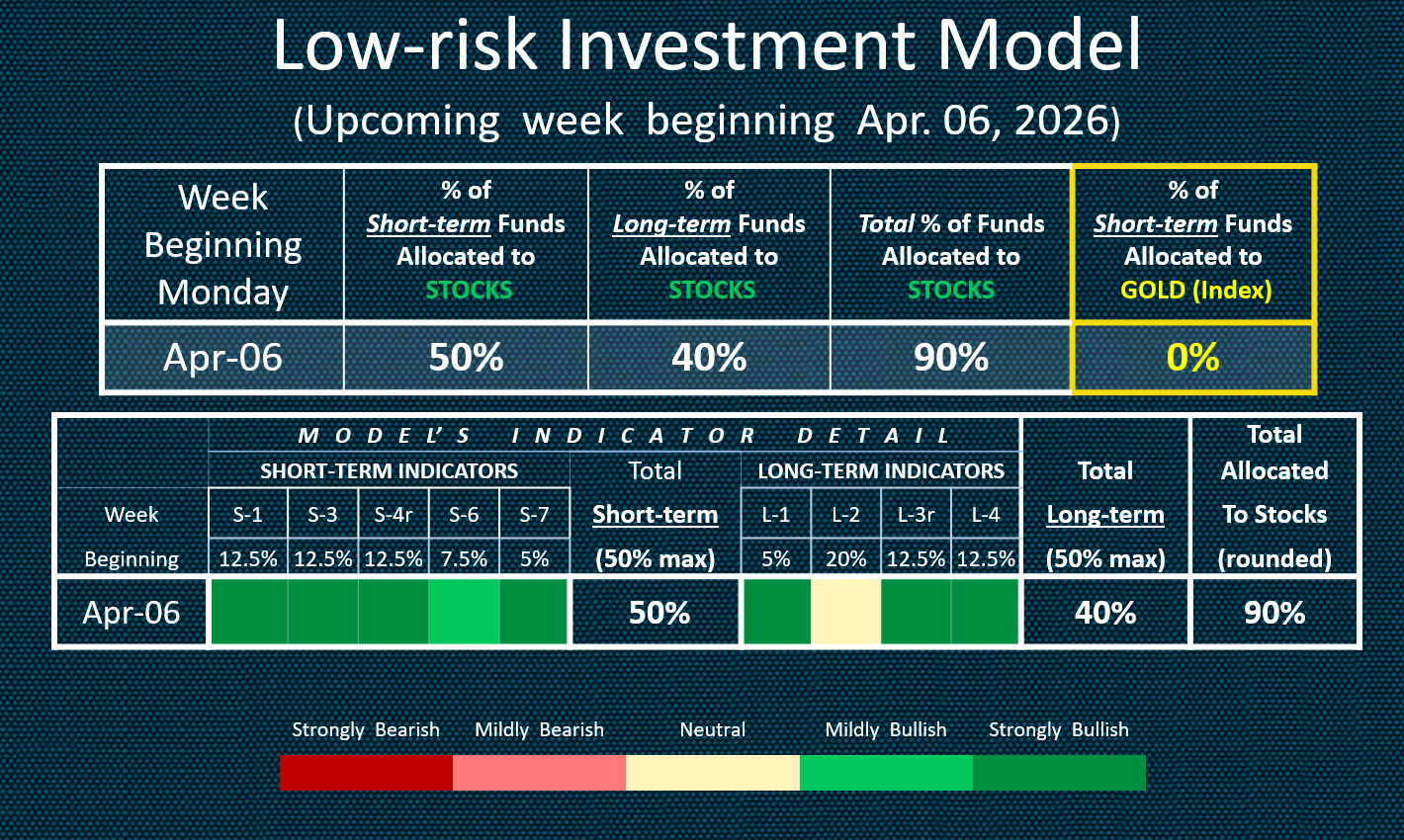Select the LONG-TERM INDICATORS header

click(x=881, y=471)
